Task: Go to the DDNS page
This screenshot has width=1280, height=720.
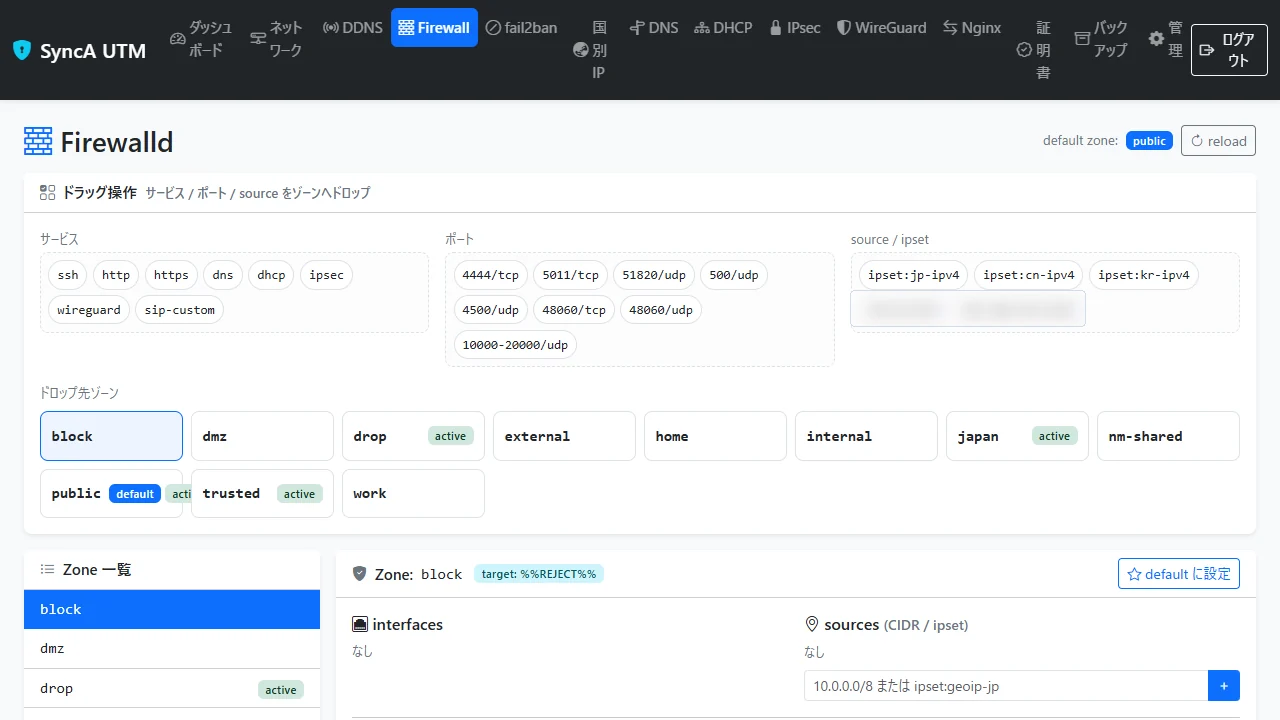Action: point(352,28)
